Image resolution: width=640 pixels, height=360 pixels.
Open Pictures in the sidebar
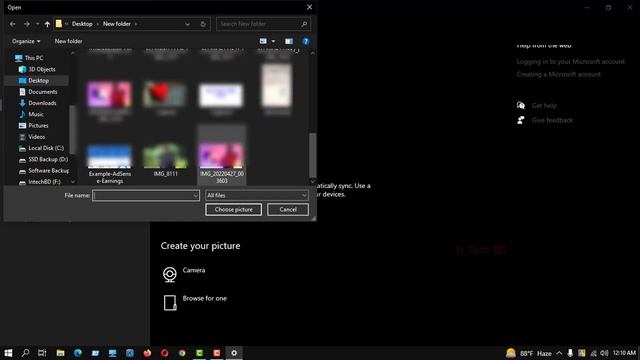[x=34, y=126]
